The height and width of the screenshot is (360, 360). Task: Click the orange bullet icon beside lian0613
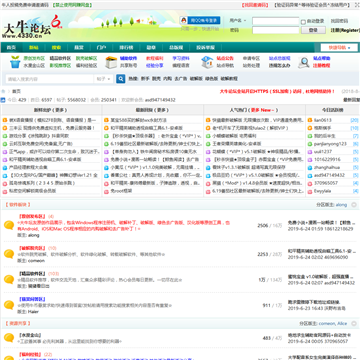[310, 120]
